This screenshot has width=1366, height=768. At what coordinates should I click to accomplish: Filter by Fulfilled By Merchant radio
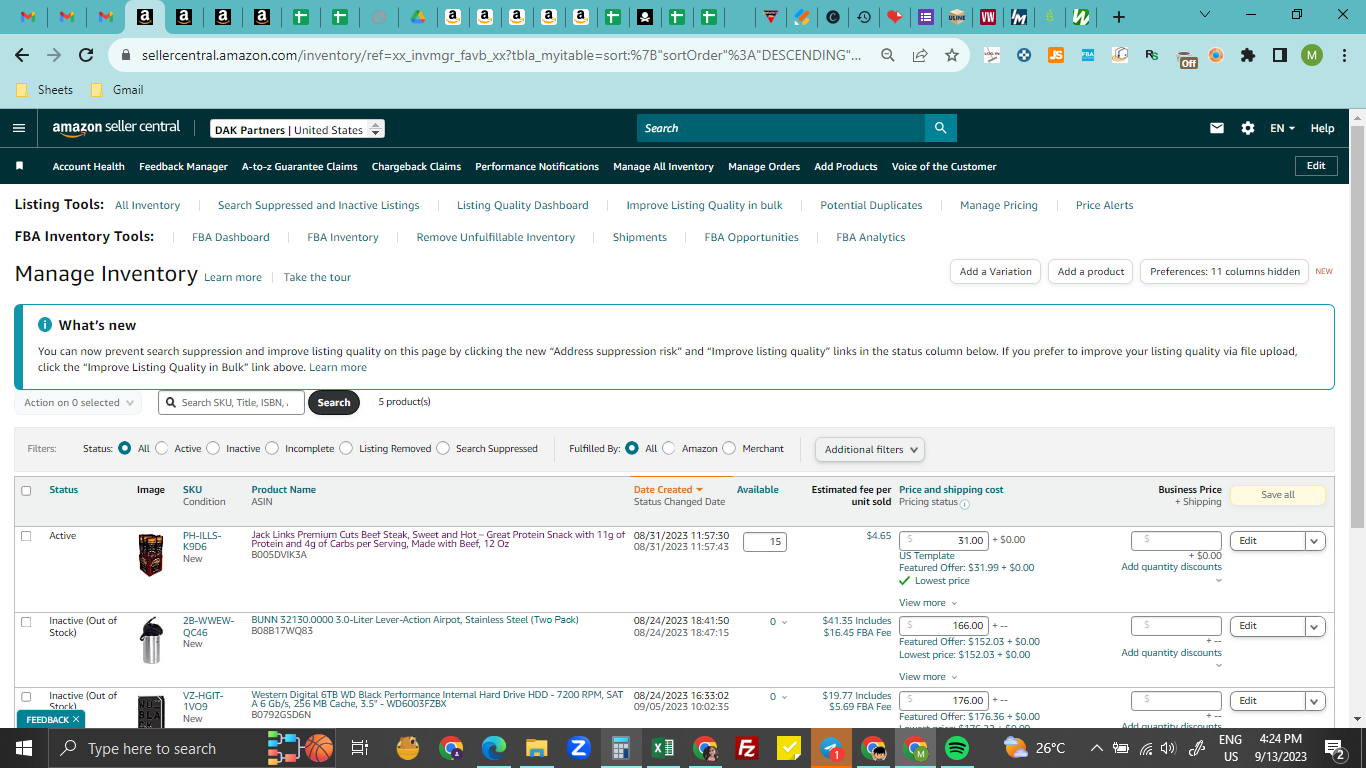pyautogui.click(x=729, y=448)
